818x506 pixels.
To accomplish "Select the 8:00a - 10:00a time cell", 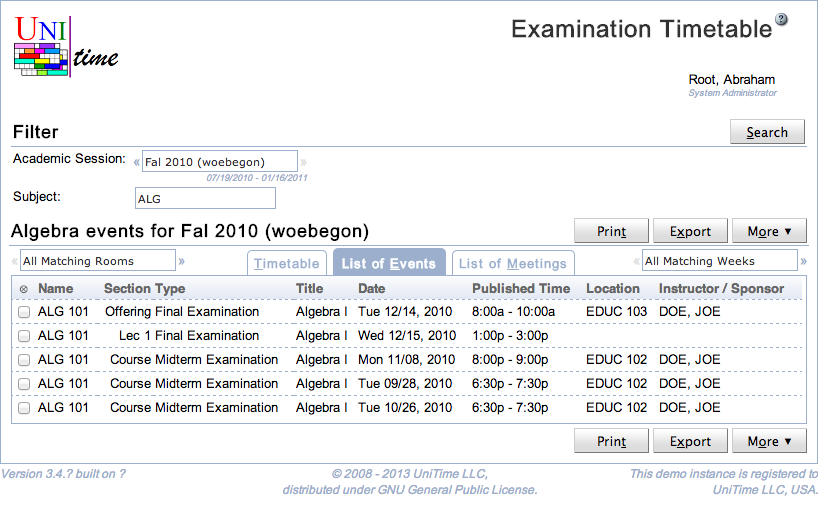I will coord(513,311).
